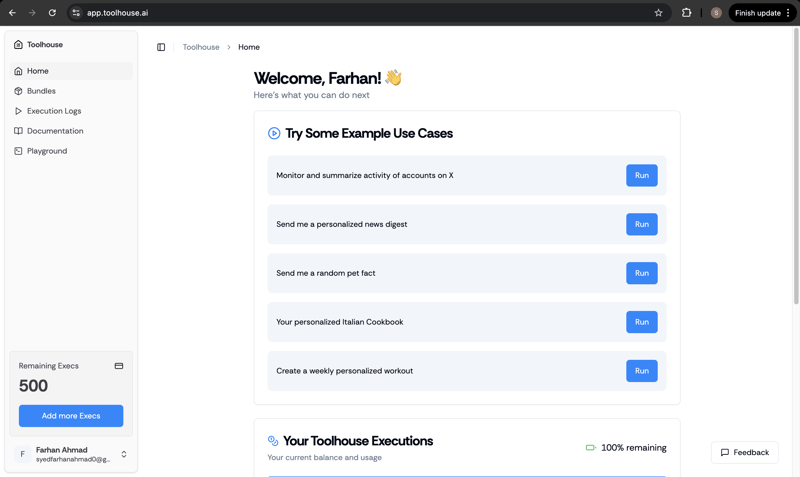Viewport: 800px width, 477px height.
Task: Click the page vertical scrollbar
Action: [796, 166]
